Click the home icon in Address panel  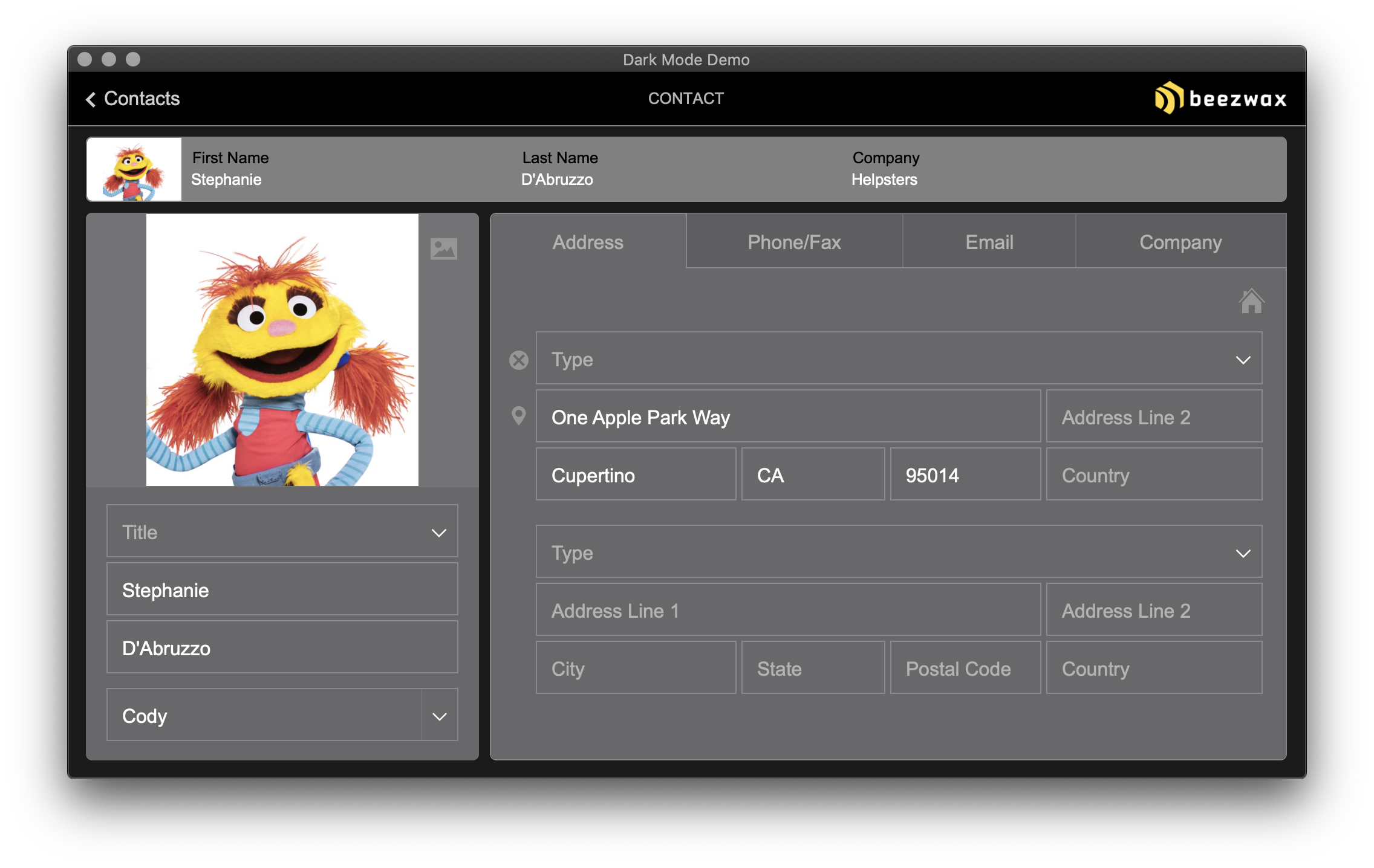(x=1251, y=301)
